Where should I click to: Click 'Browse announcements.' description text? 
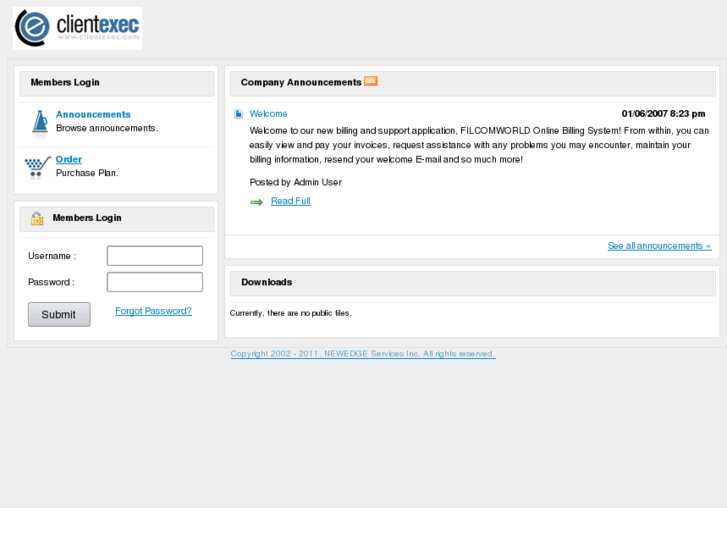107,128
